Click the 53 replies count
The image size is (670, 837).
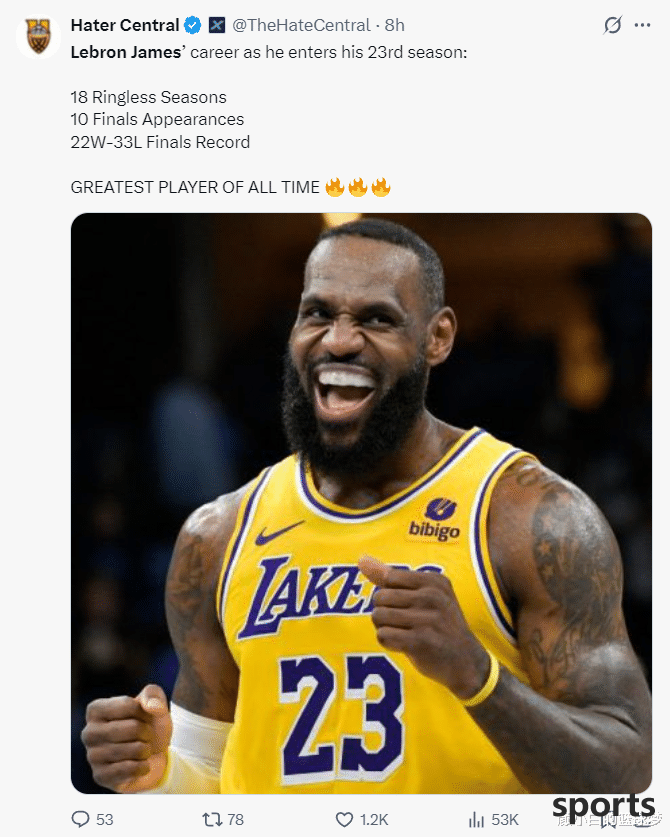click(x=105, y=819)
